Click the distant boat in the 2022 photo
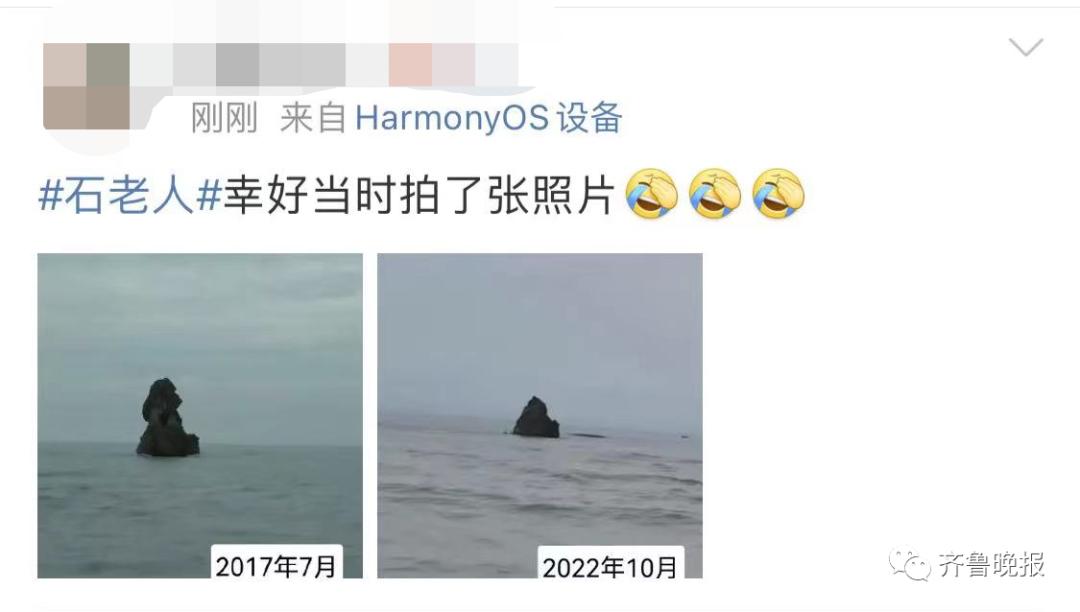The image size is (1080, 612). (685, 435)
